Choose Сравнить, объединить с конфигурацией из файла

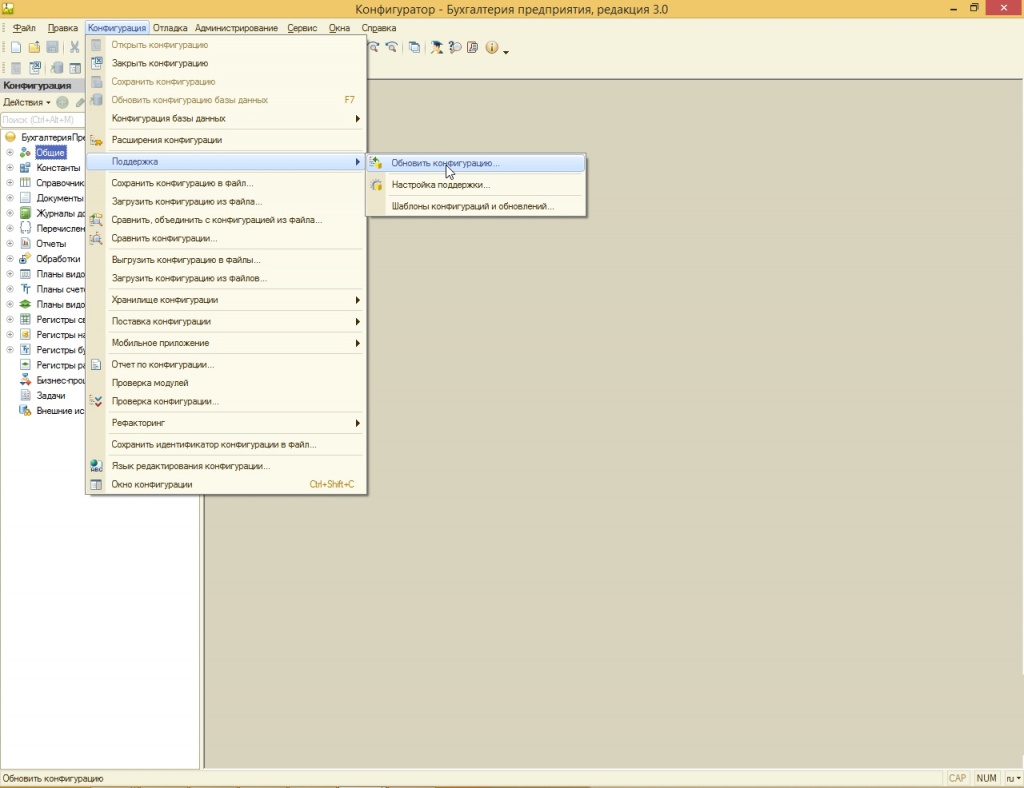(226, 220)
